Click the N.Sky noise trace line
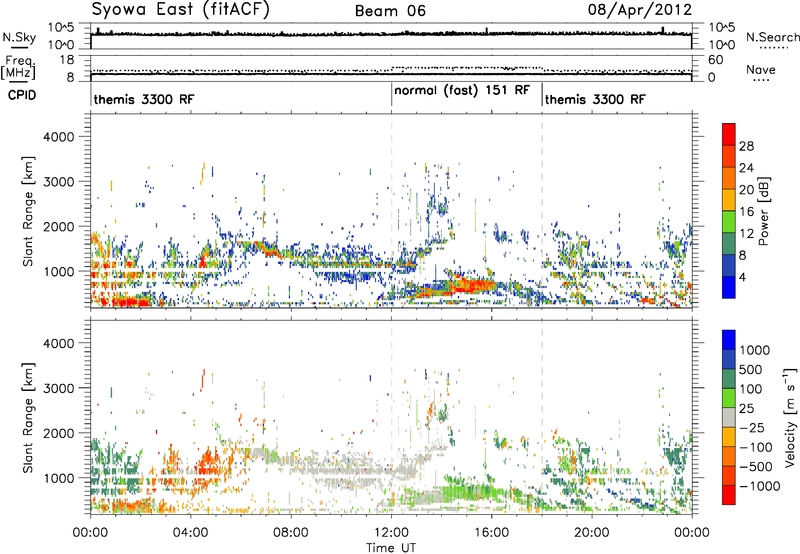Image resolution: width=800 pixels, height=554 pixels. [391, 34]
